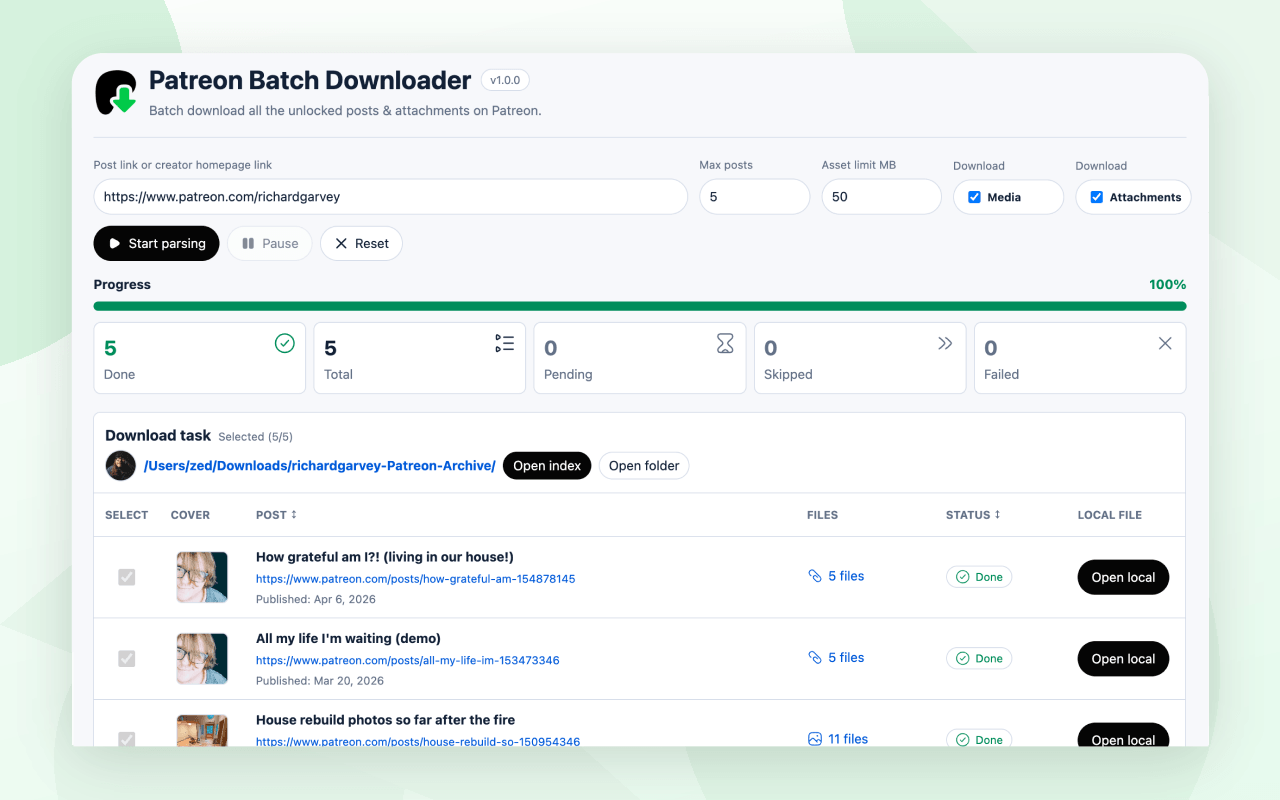Image resolution: width=1280 pixels, height=800 pixels.
Task: Focus the Asset limit MB input field
Action: (882, 197)
